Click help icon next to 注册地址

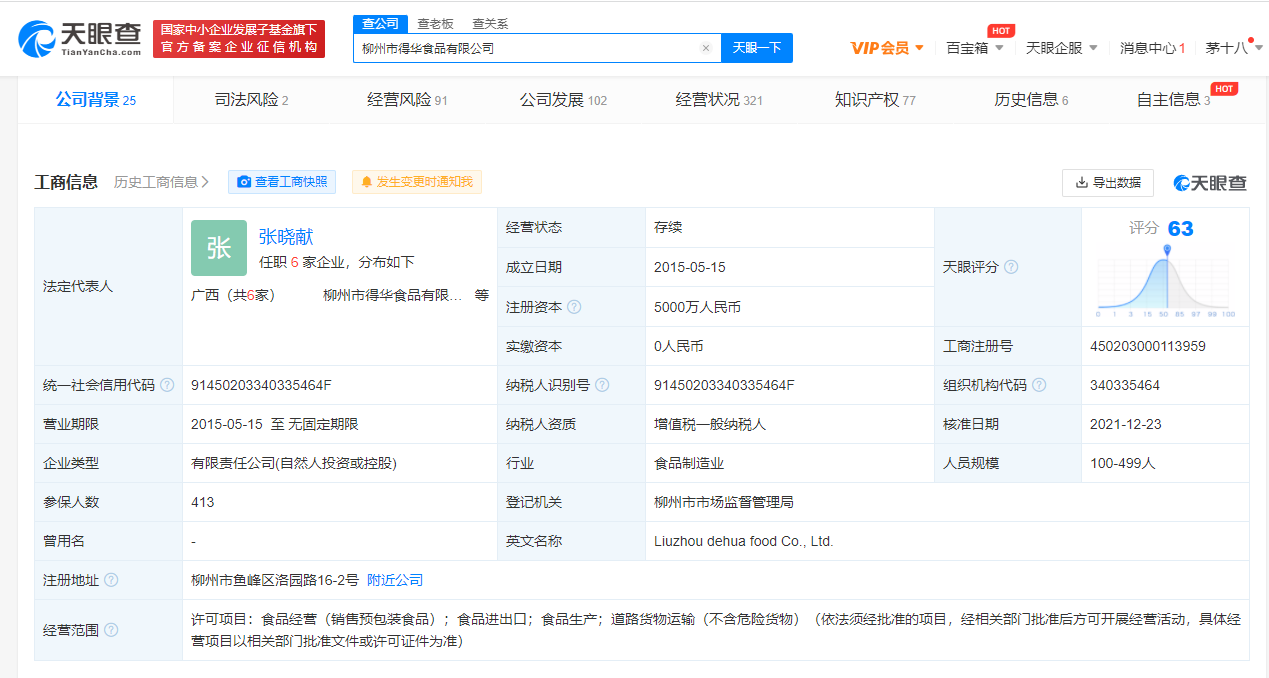[x=111, y=580]
